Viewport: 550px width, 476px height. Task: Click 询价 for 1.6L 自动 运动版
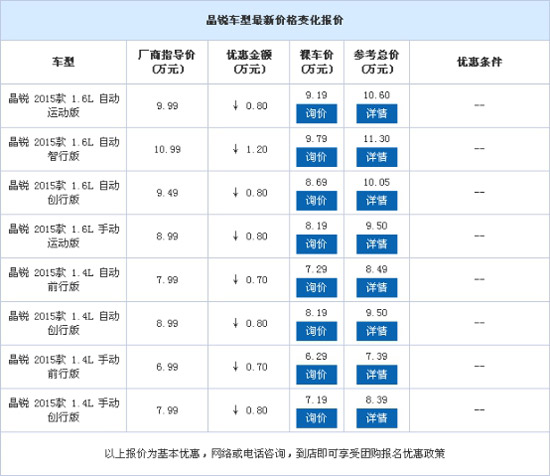click(x=316, y=114)
